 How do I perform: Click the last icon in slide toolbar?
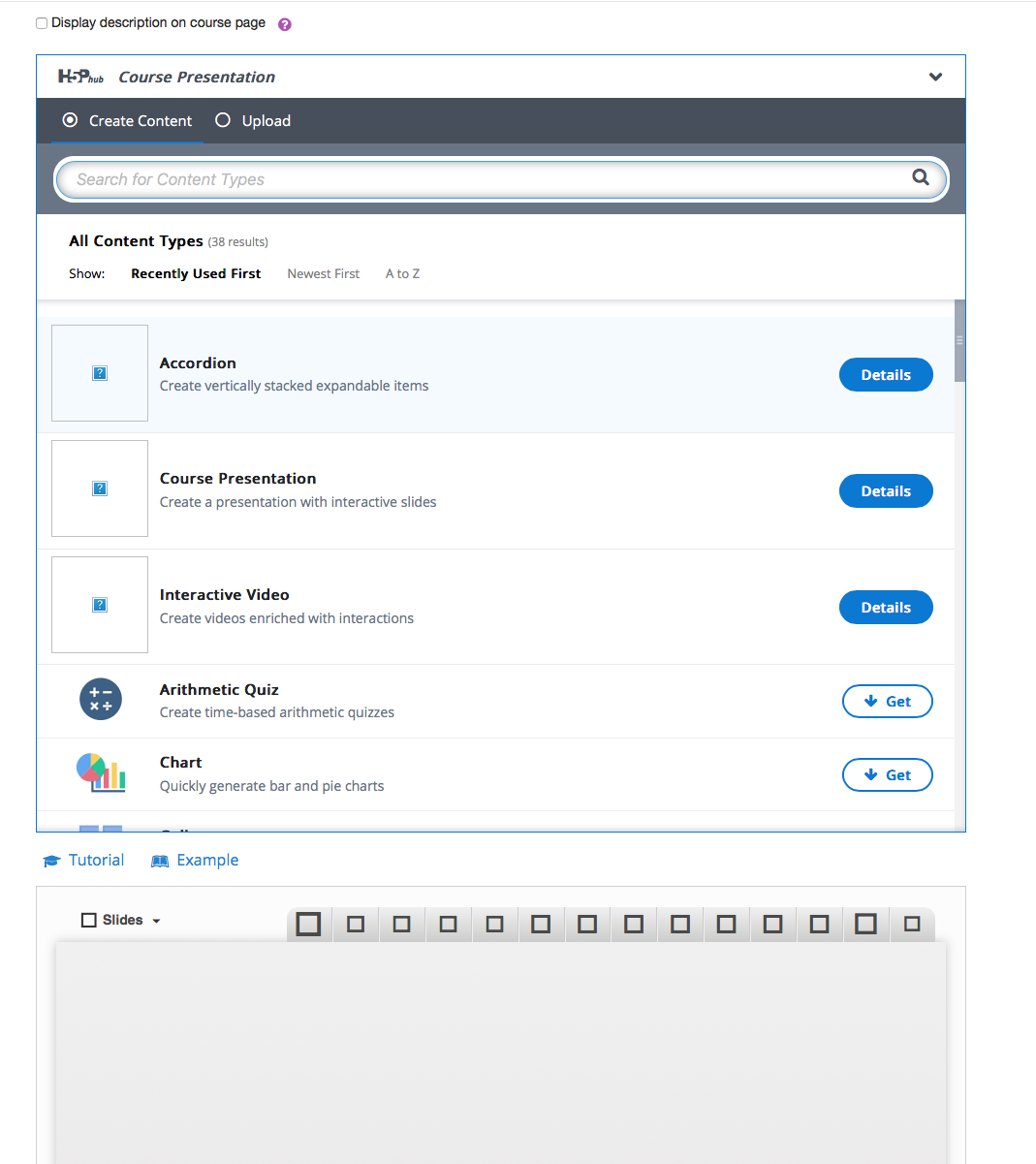[x=912, y=925]
